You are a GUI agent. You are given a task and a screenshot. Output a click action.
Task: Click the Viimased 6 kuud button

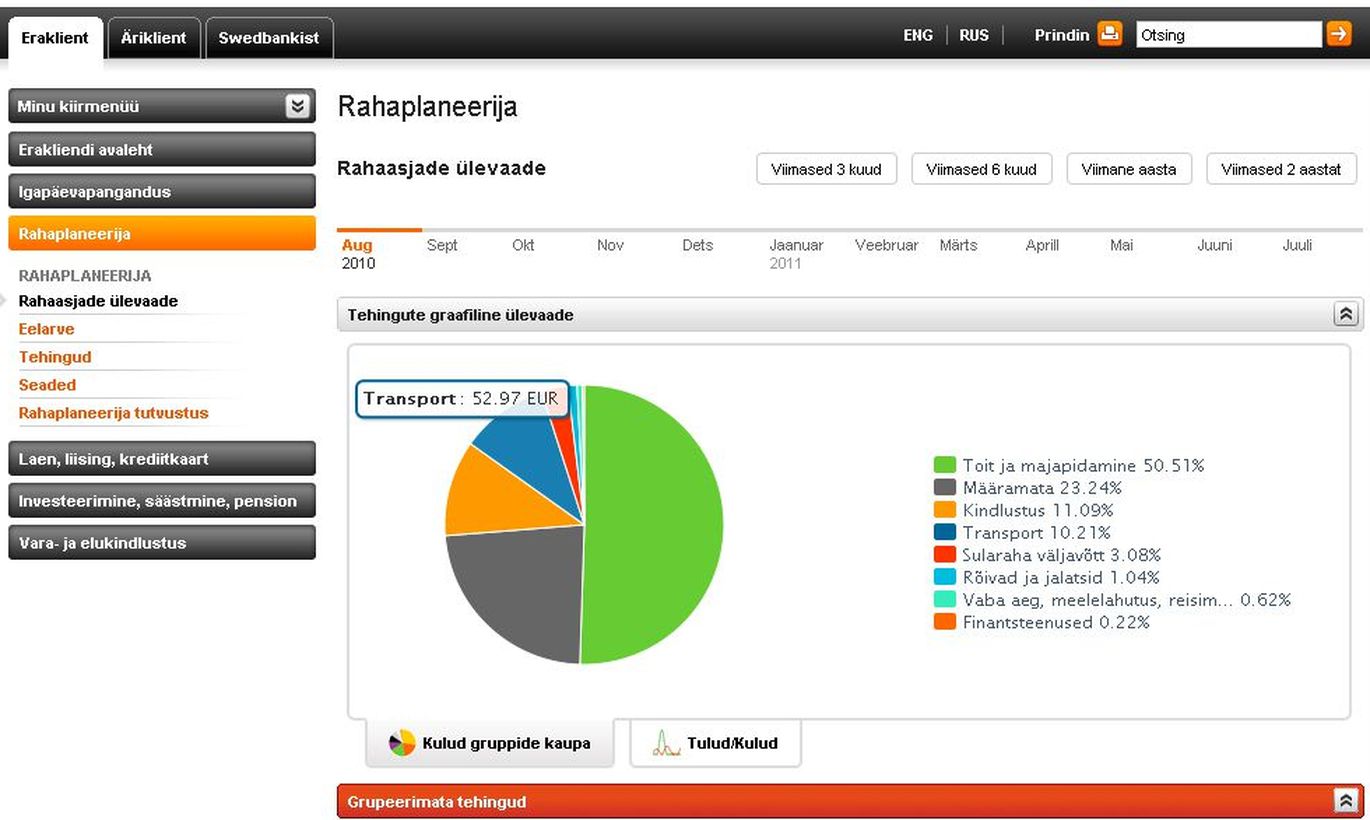981,169
